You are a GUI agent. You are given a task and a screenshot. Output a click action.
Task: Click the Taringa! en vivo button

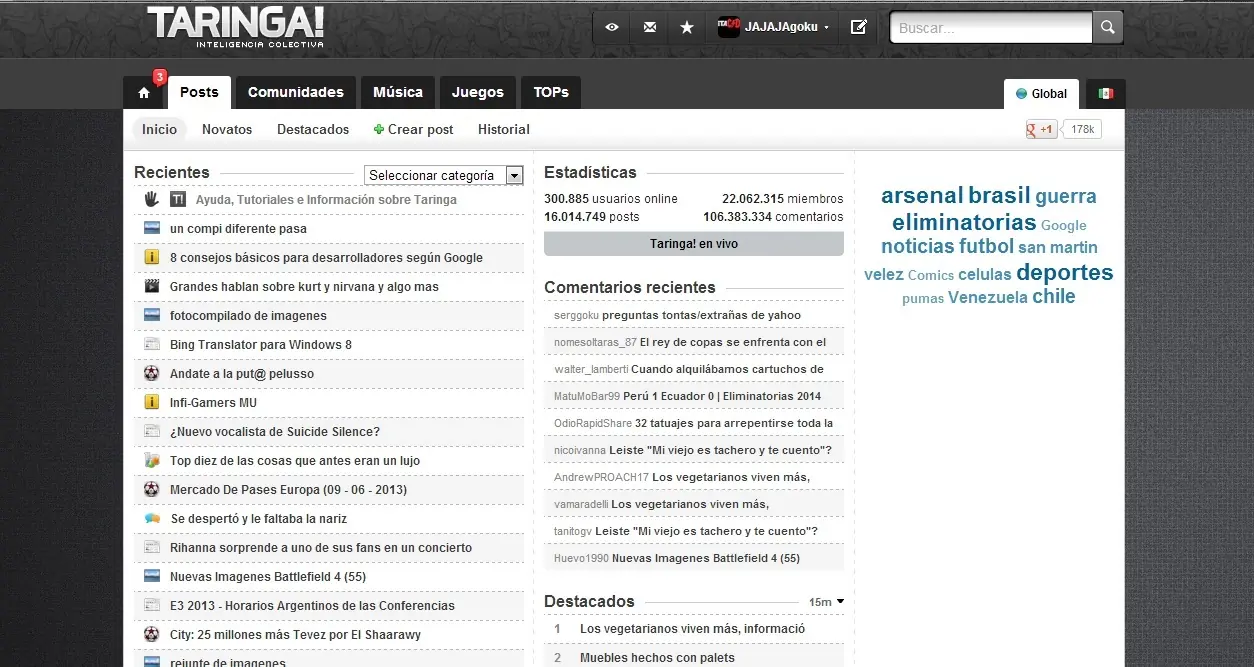693,244
